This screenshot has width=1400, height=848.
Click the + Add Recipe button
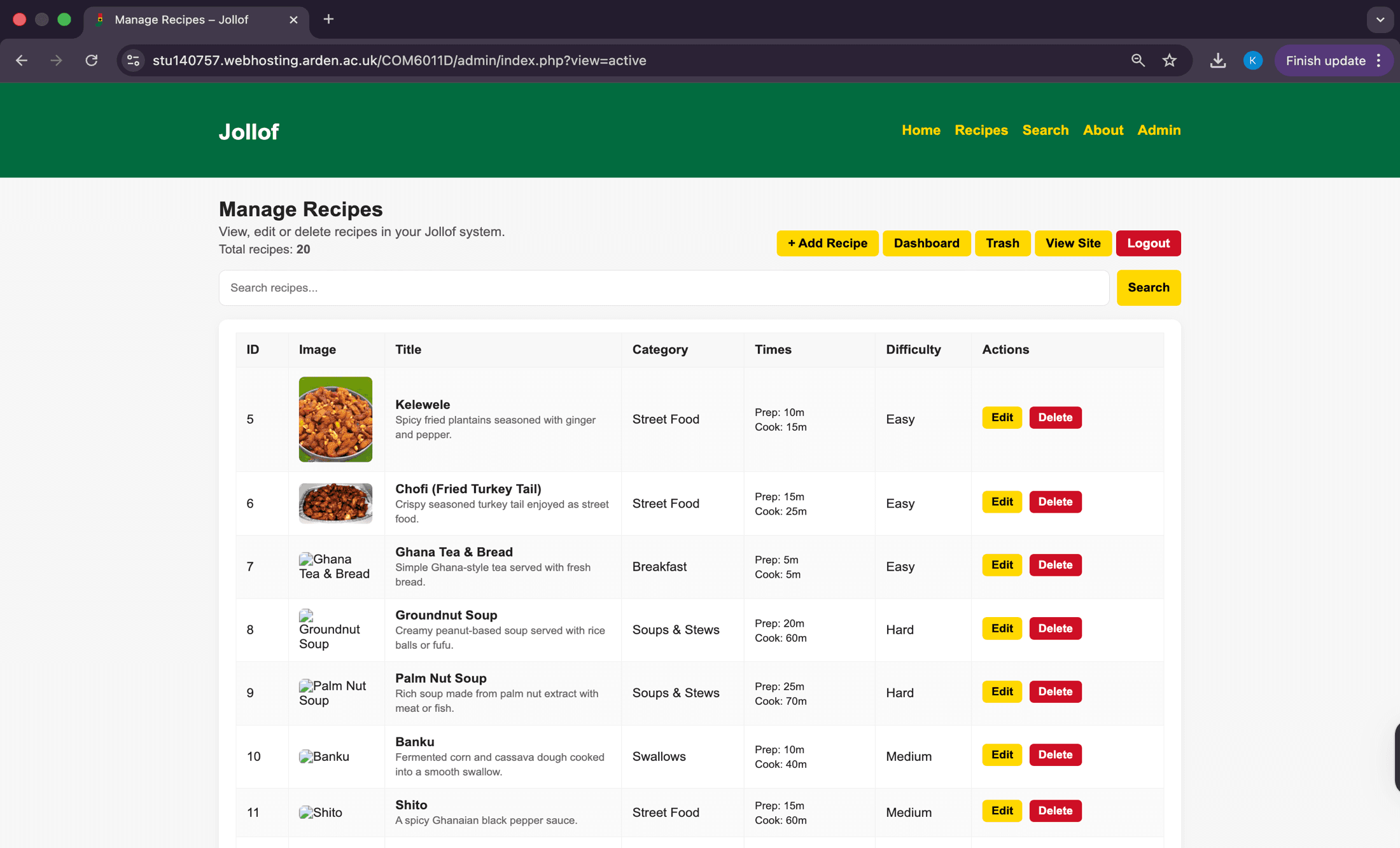pos(827,243)
